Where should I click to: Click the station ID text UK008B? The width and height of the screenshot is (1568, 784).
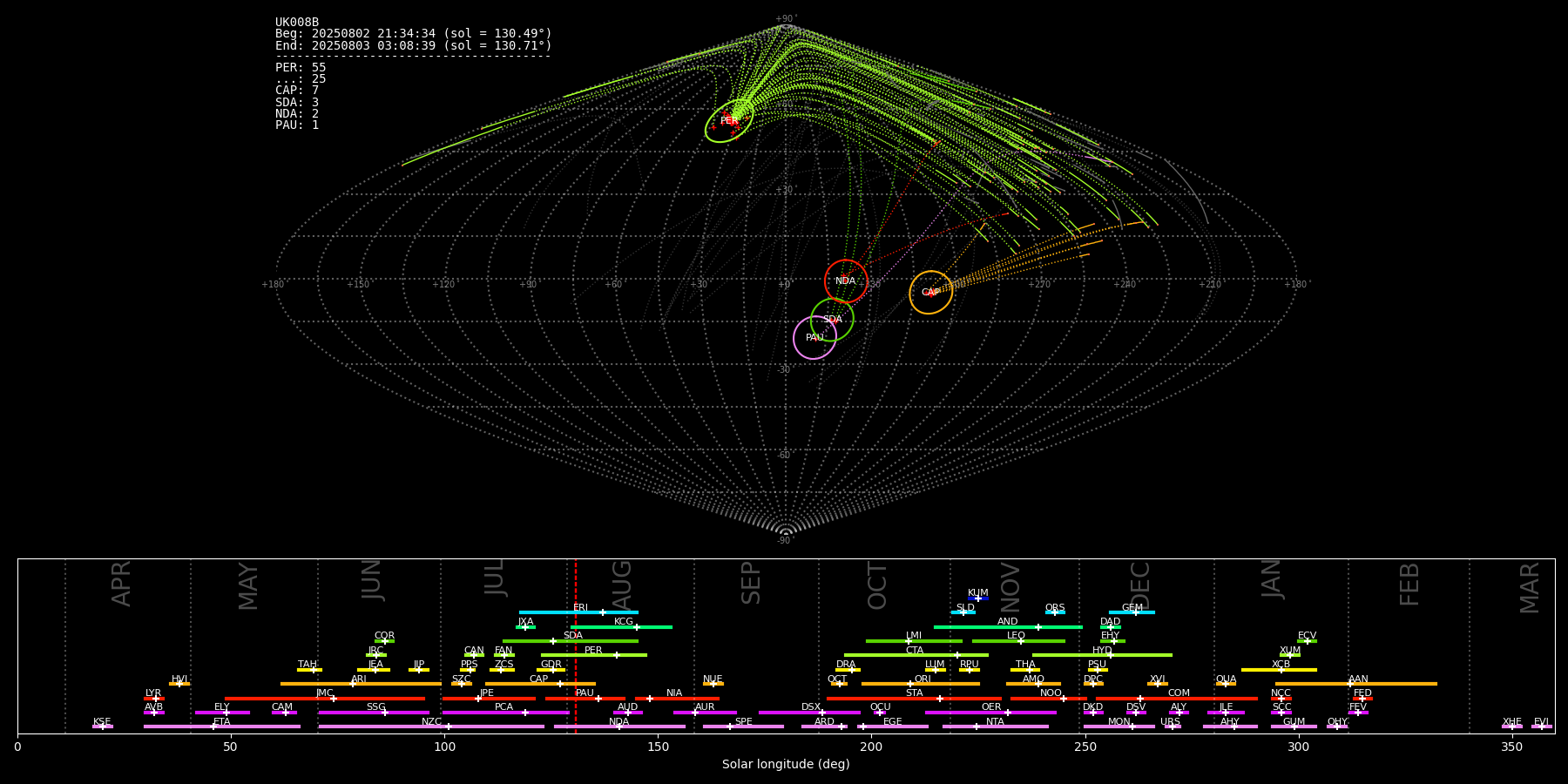click(297, 22)
